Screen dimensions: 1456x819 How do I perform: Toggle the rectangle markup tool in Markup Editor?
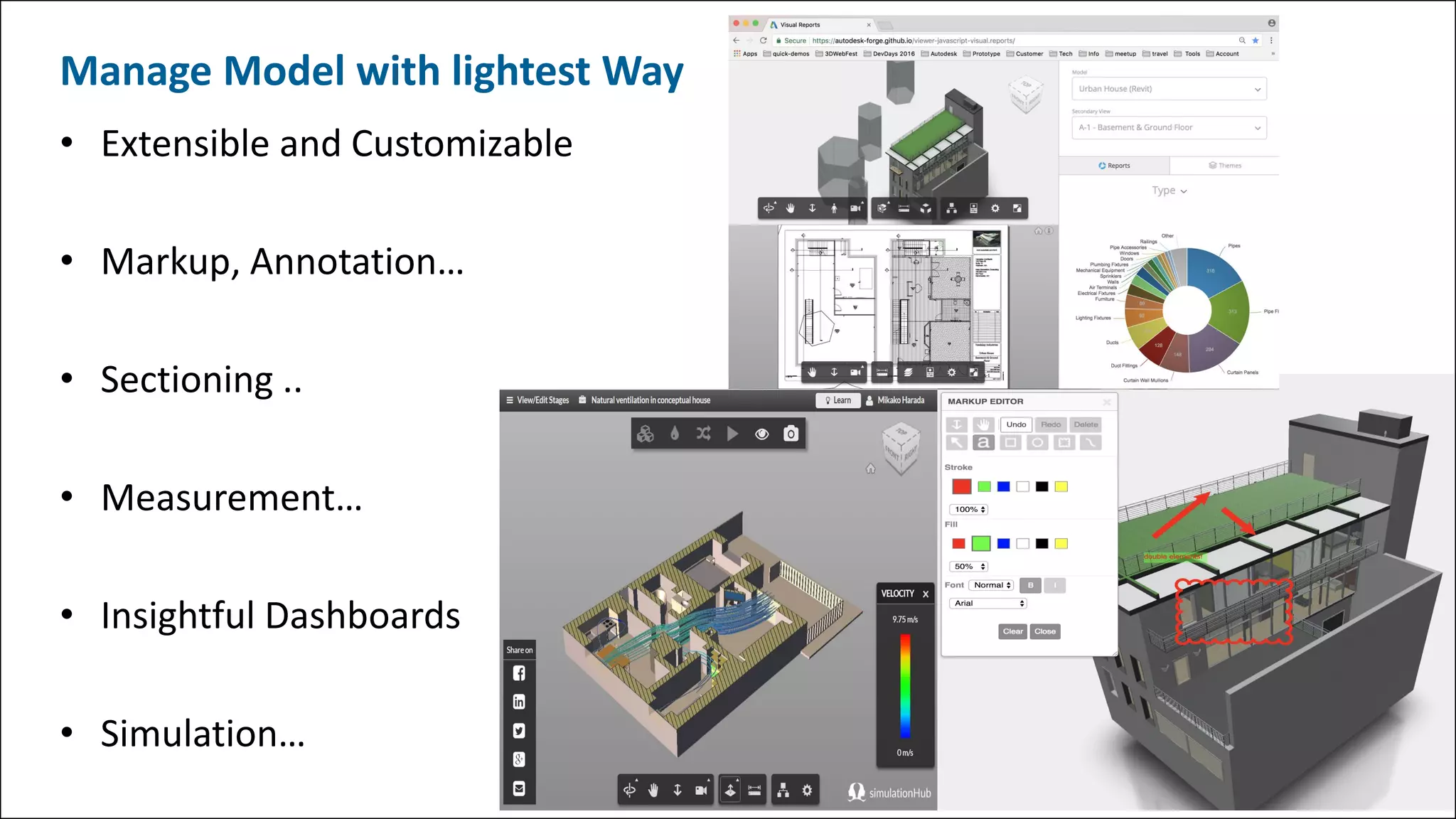[x=1010, y=443]
